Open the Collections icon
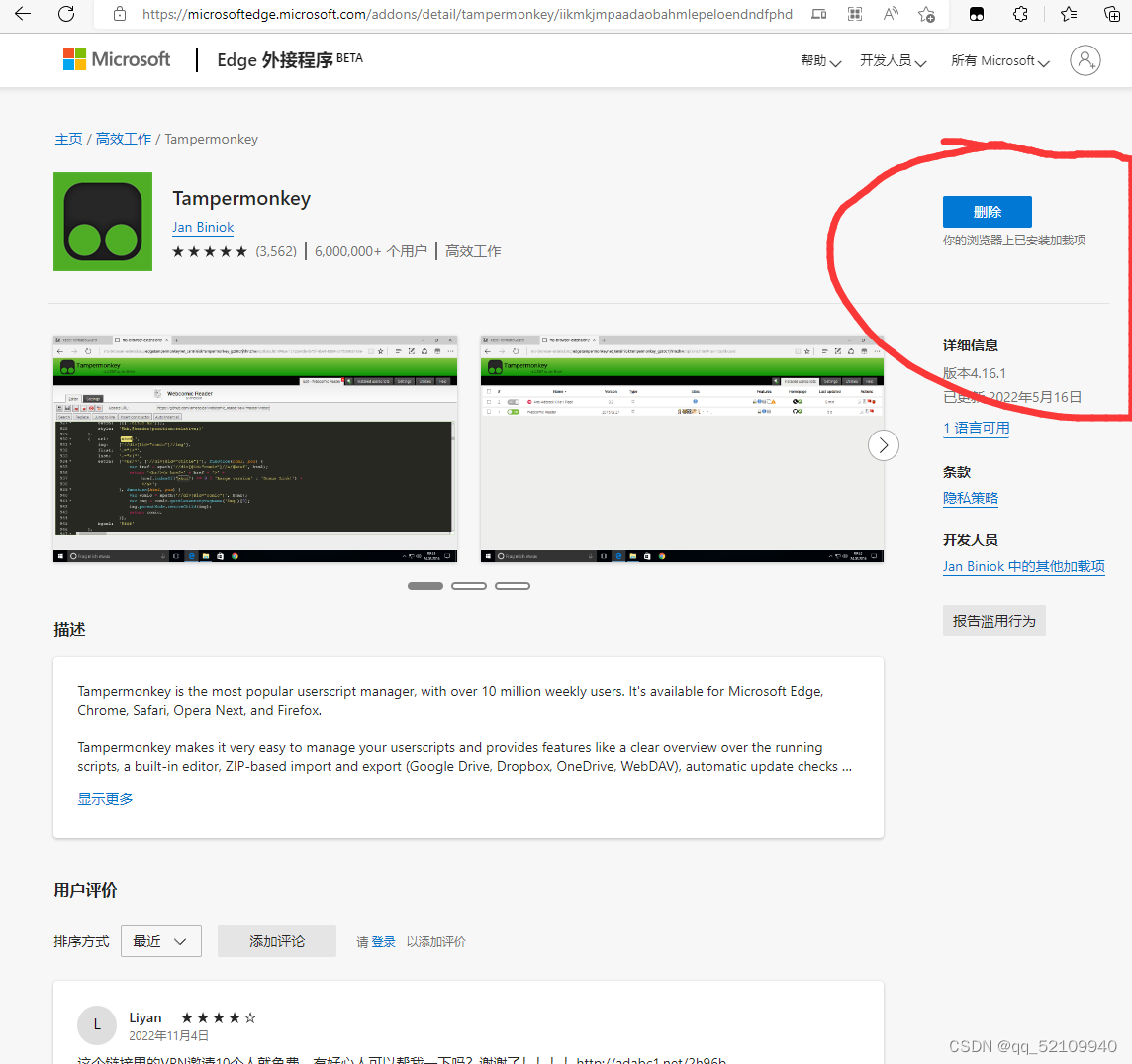1132x1064 pixels. point(1112,14)
